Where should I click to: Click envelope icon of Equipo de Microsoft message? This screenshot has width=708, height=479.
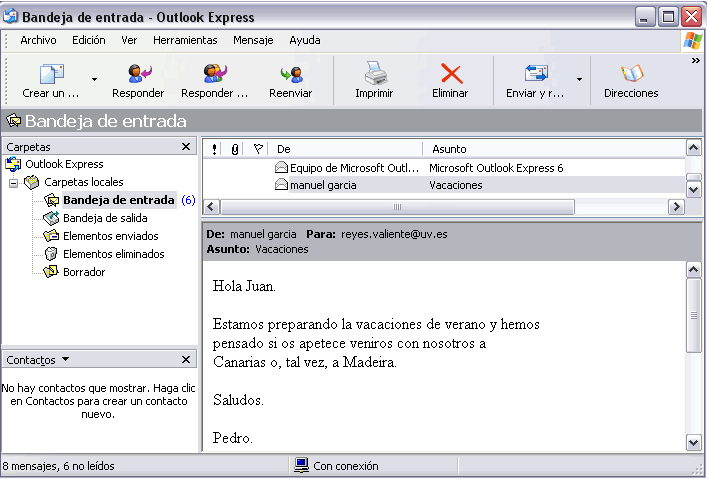point(281,167)
